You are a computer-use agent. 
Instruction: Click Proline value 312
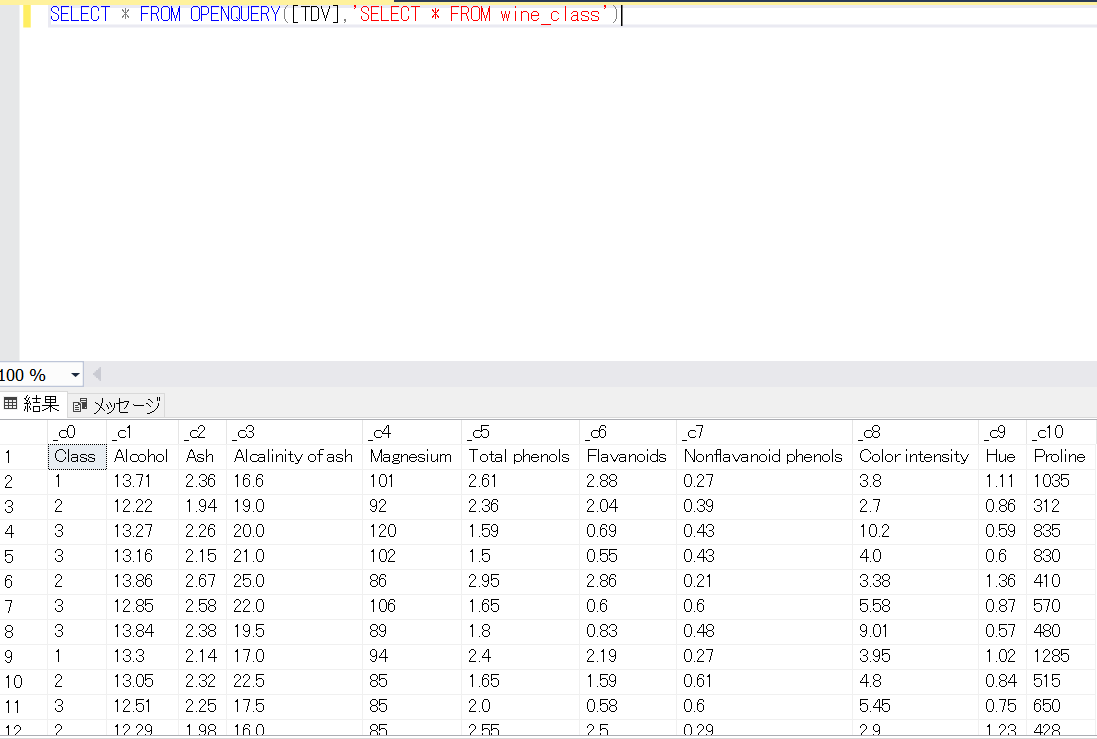pyautogui.click(x=1061, y=506)
